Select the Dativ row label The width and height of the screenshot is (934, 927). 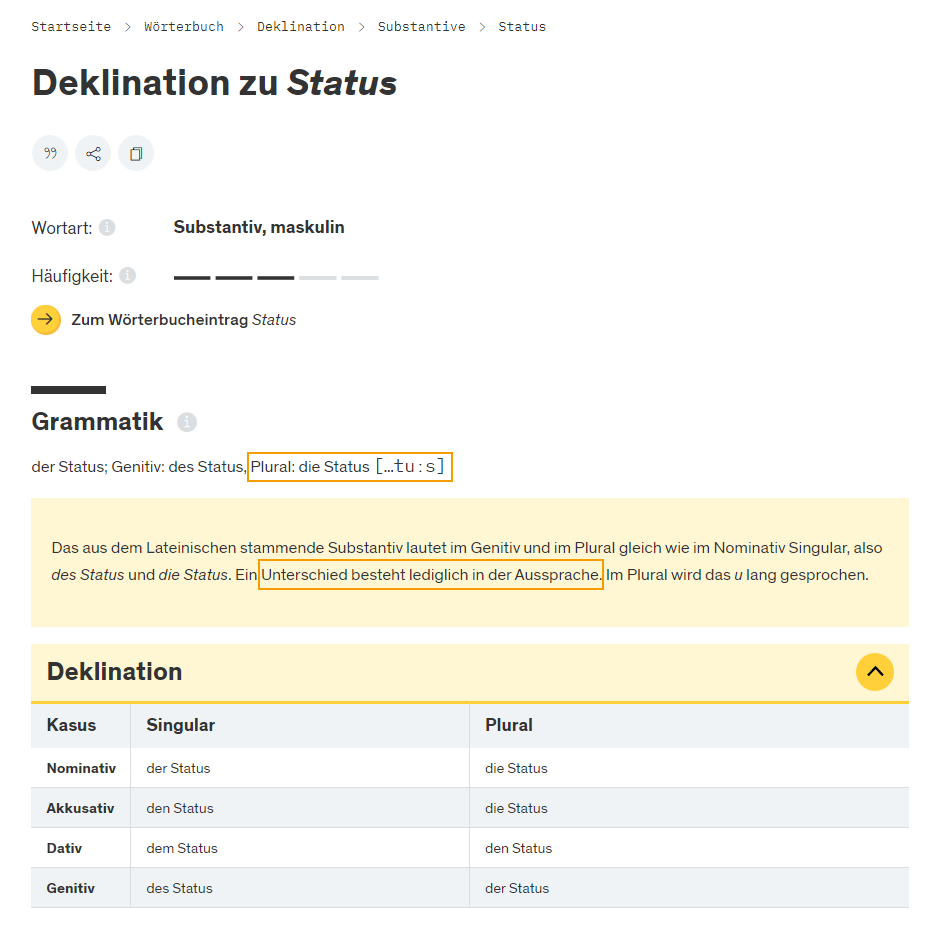point(64,848)
